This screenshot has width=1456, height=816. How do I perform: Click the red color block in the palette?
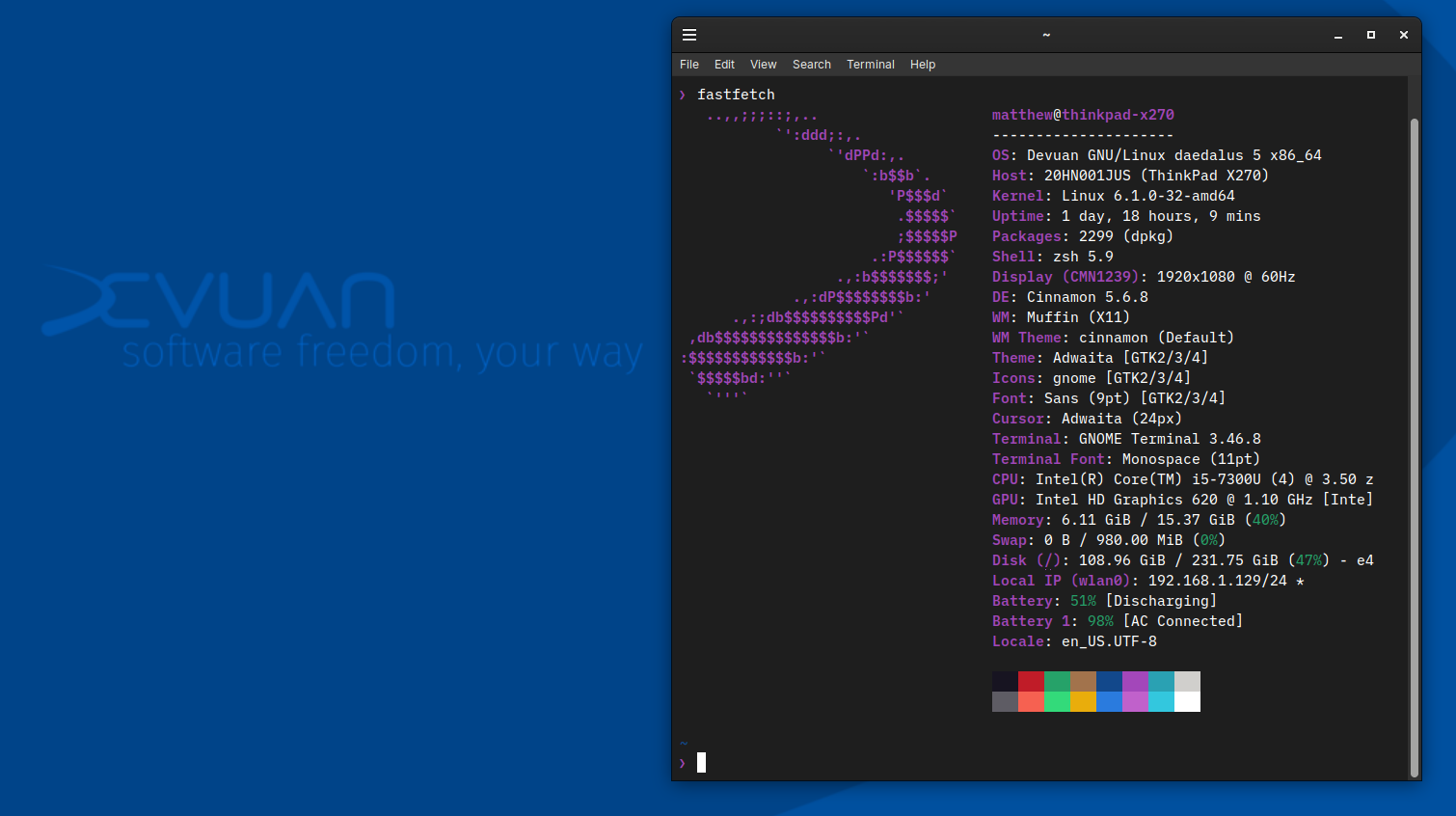click(x=1031, y=681)
